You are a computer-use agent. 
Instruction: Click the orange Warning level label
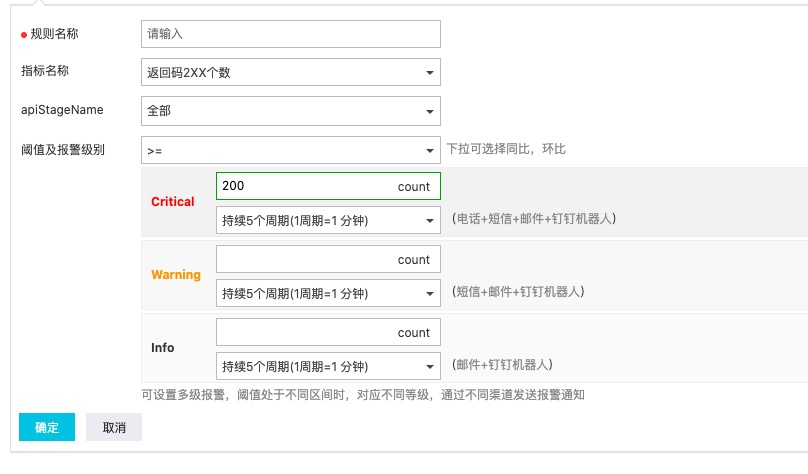pos(176,275)
